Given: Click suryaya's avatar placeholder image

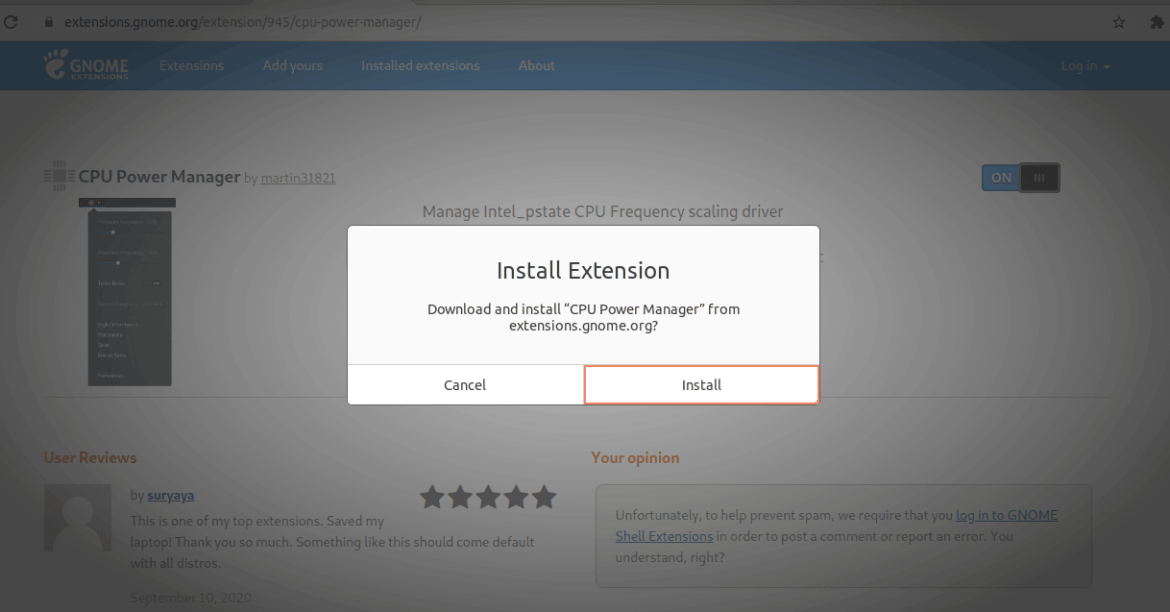Looking at the screenshot, I should tap(77, 517).
